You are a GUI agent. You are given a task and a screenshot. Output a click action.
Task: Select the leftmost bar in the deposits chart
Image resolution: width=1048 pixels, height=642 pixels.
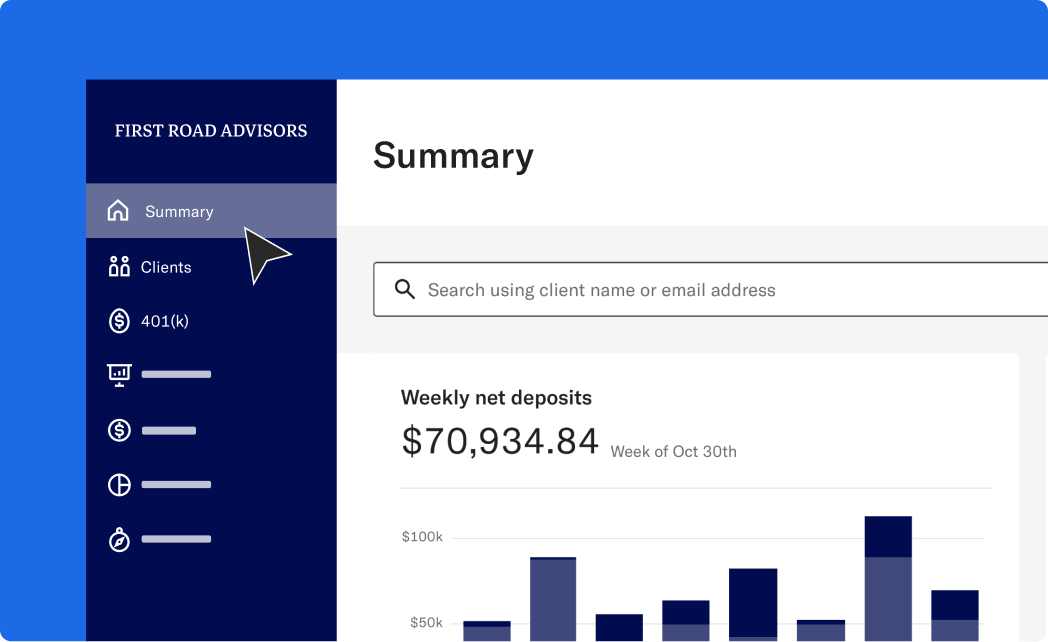(x=487, y=631)
